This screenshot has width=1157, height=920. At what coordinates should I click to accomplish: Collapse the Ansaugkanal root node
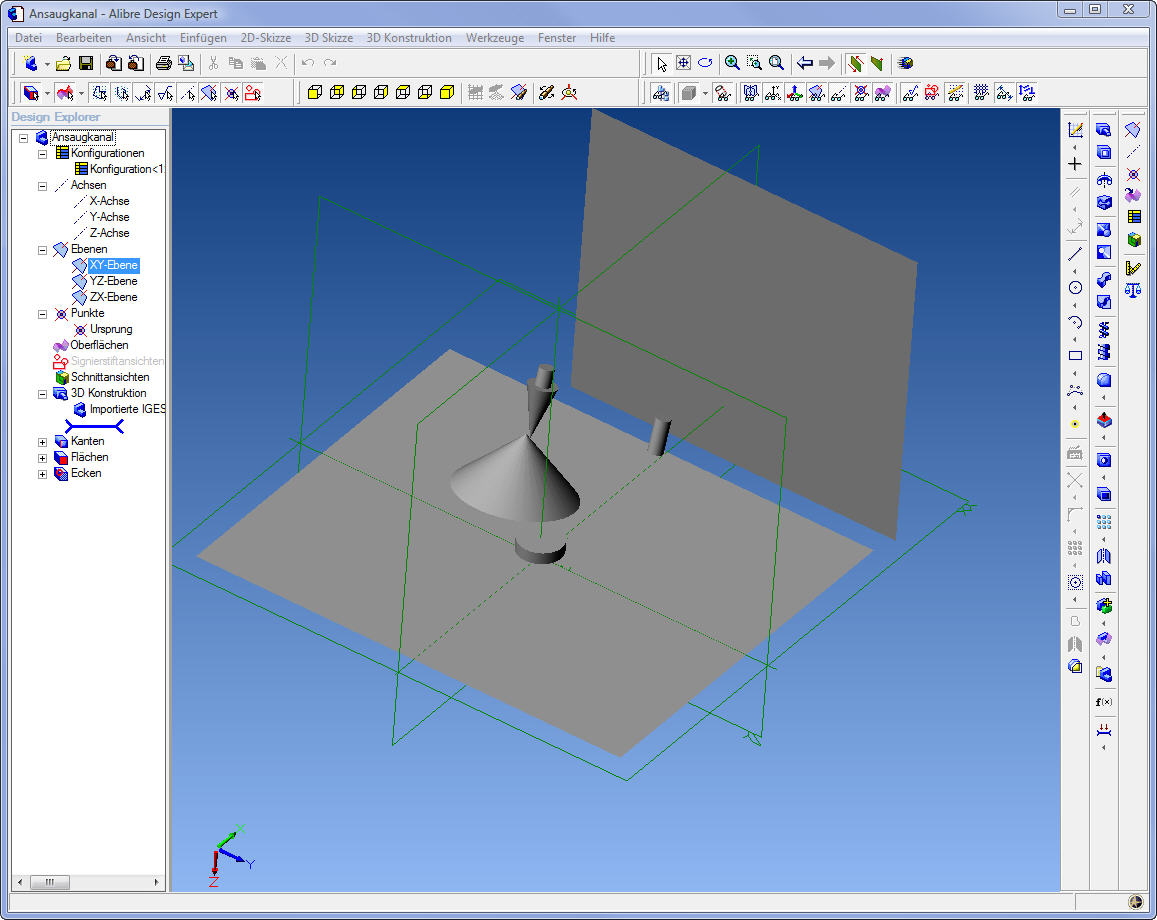[24, 138]
